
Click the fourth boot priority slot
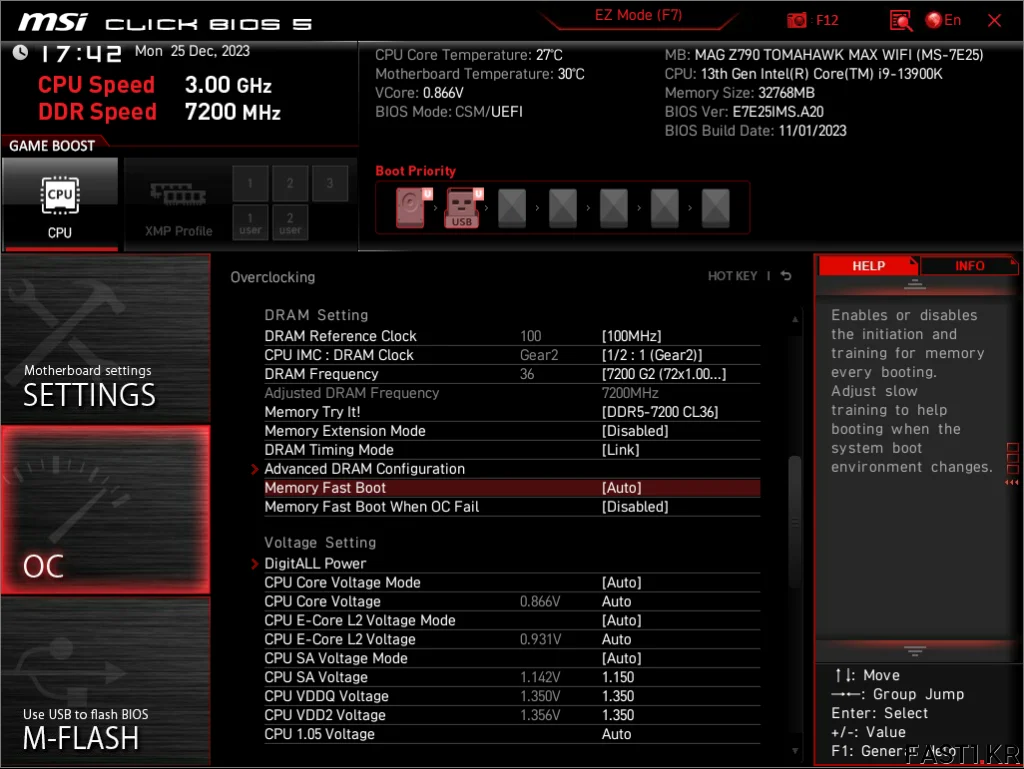coord(563,208)
